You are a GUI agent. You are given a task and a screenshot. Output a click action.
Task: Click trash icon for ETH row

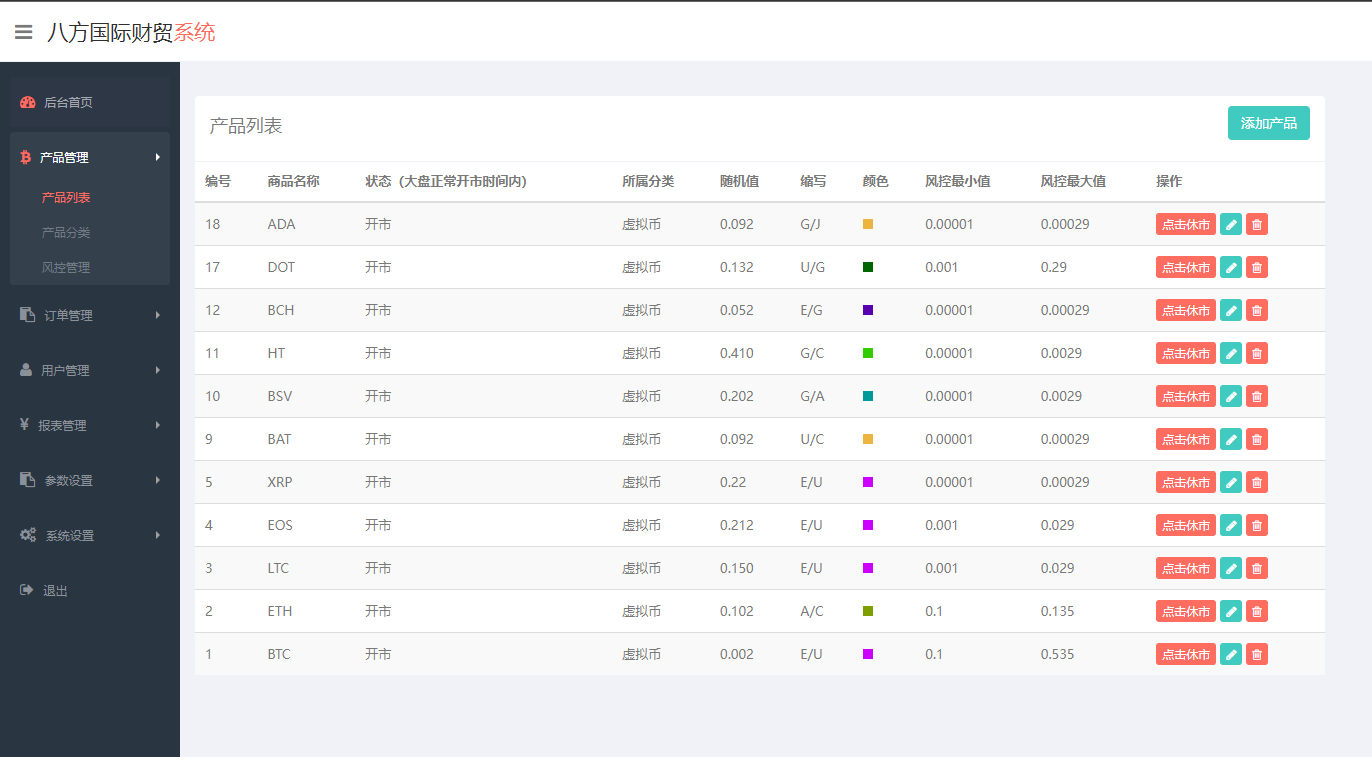(1257, 612)
